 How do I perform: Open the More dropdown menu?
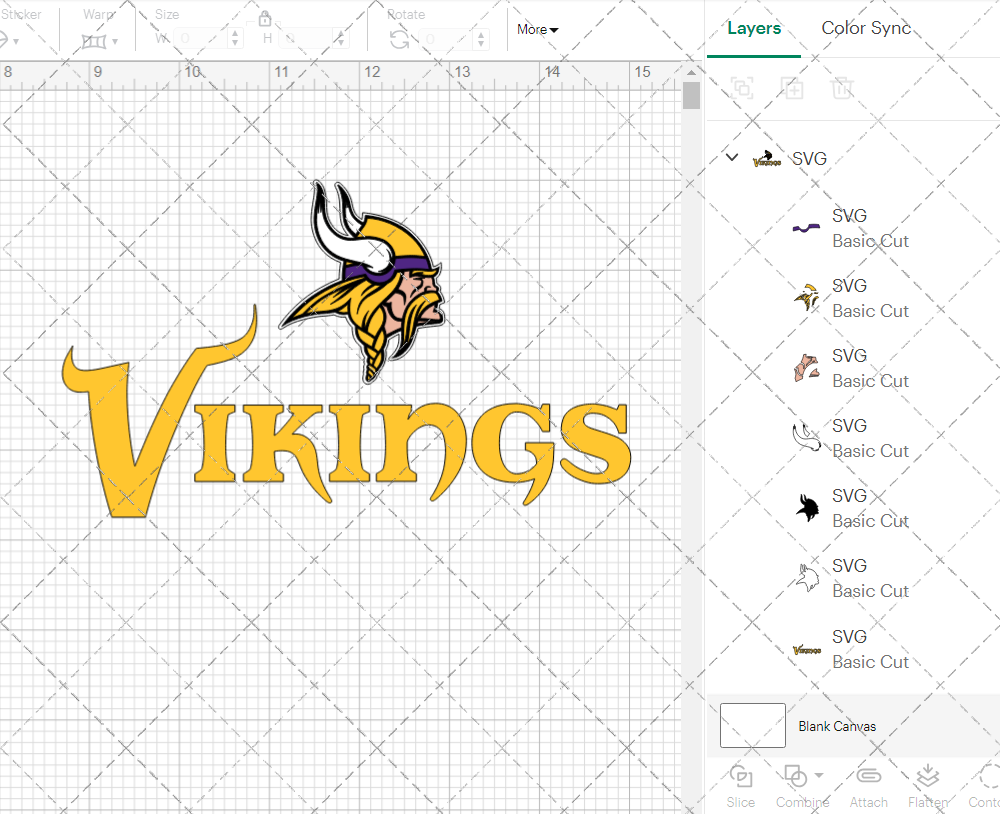click(537, 30)
